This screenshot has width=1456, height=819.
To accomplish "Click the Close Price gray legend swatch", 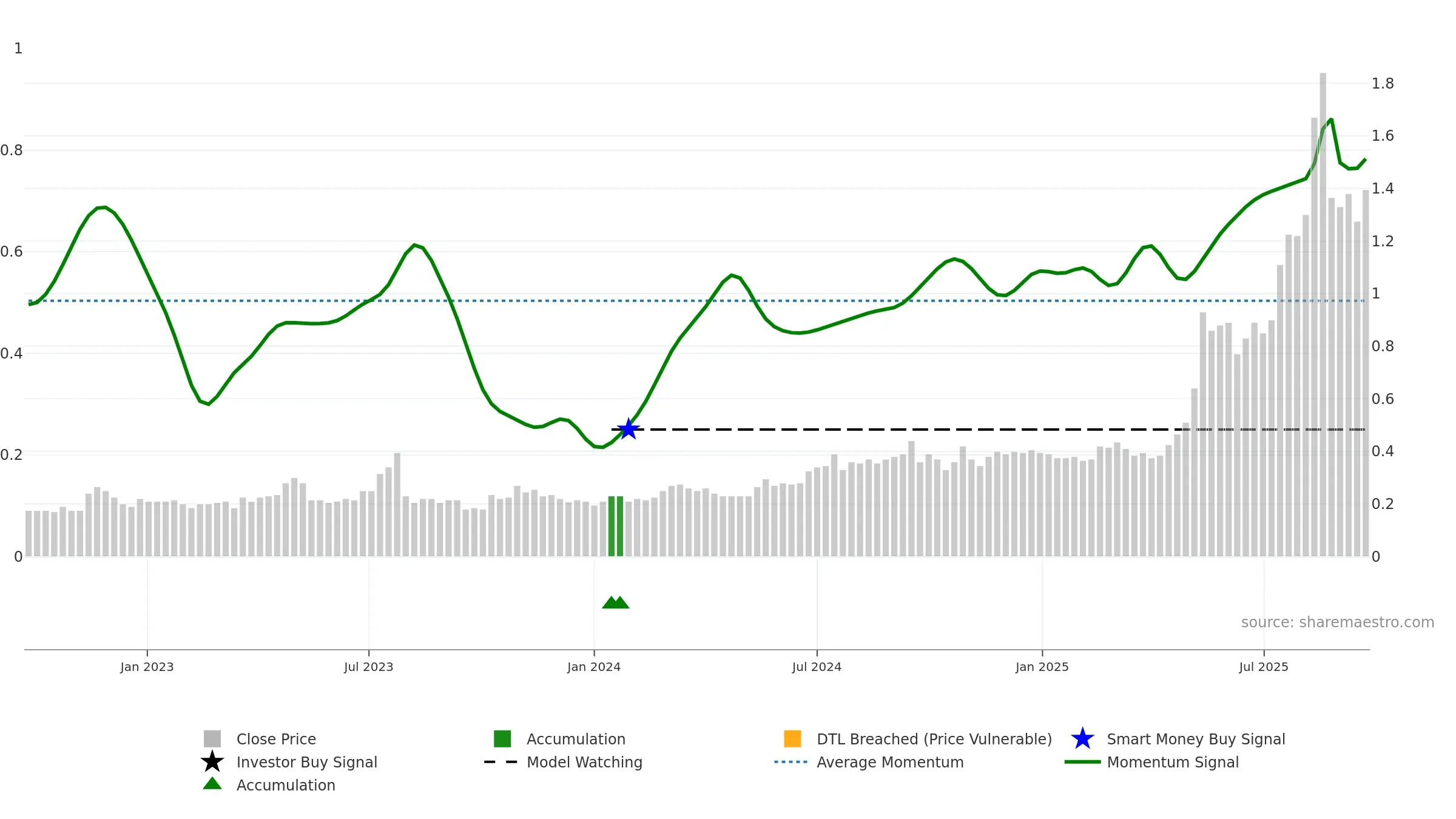I will click(x=212, y=739).
